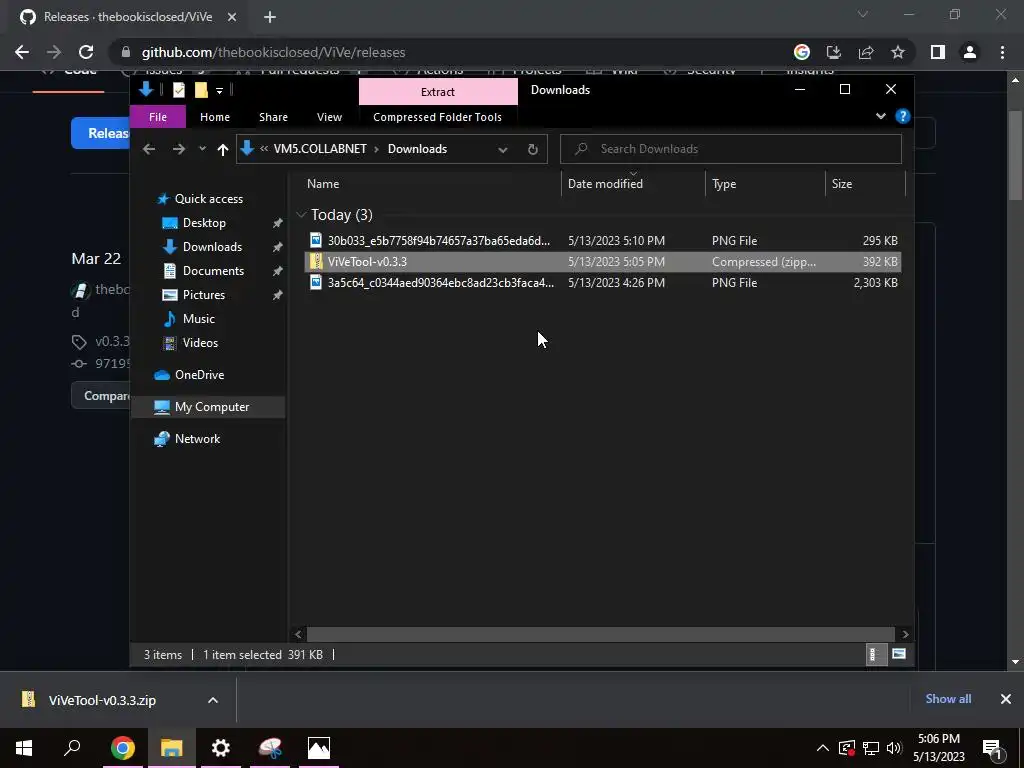Open ViVeTool-v0.3.3.zip from download bar

point(102,700)
